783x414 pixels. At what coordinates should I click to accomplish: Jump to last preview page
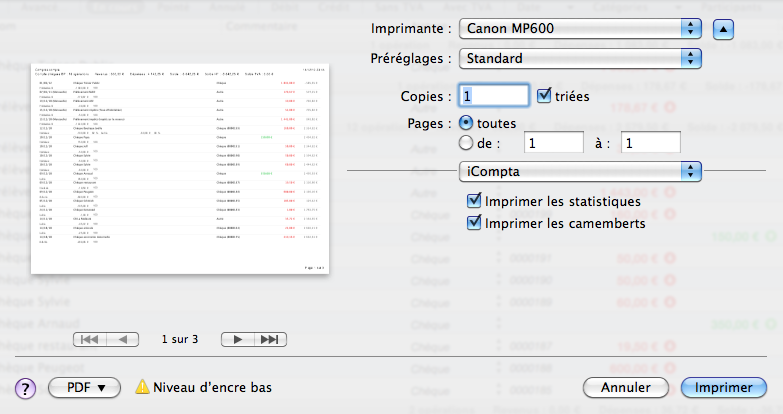click(x=268, y=339)
